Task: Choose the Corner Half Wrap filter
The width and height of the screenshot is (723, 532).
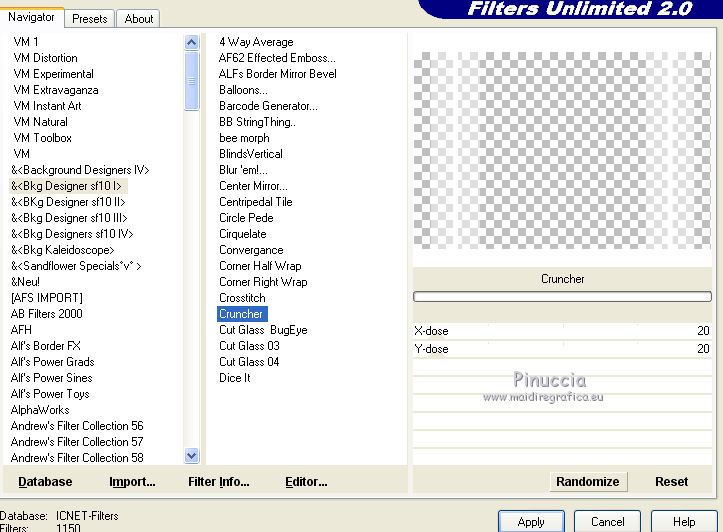Action: click(260, 266)
